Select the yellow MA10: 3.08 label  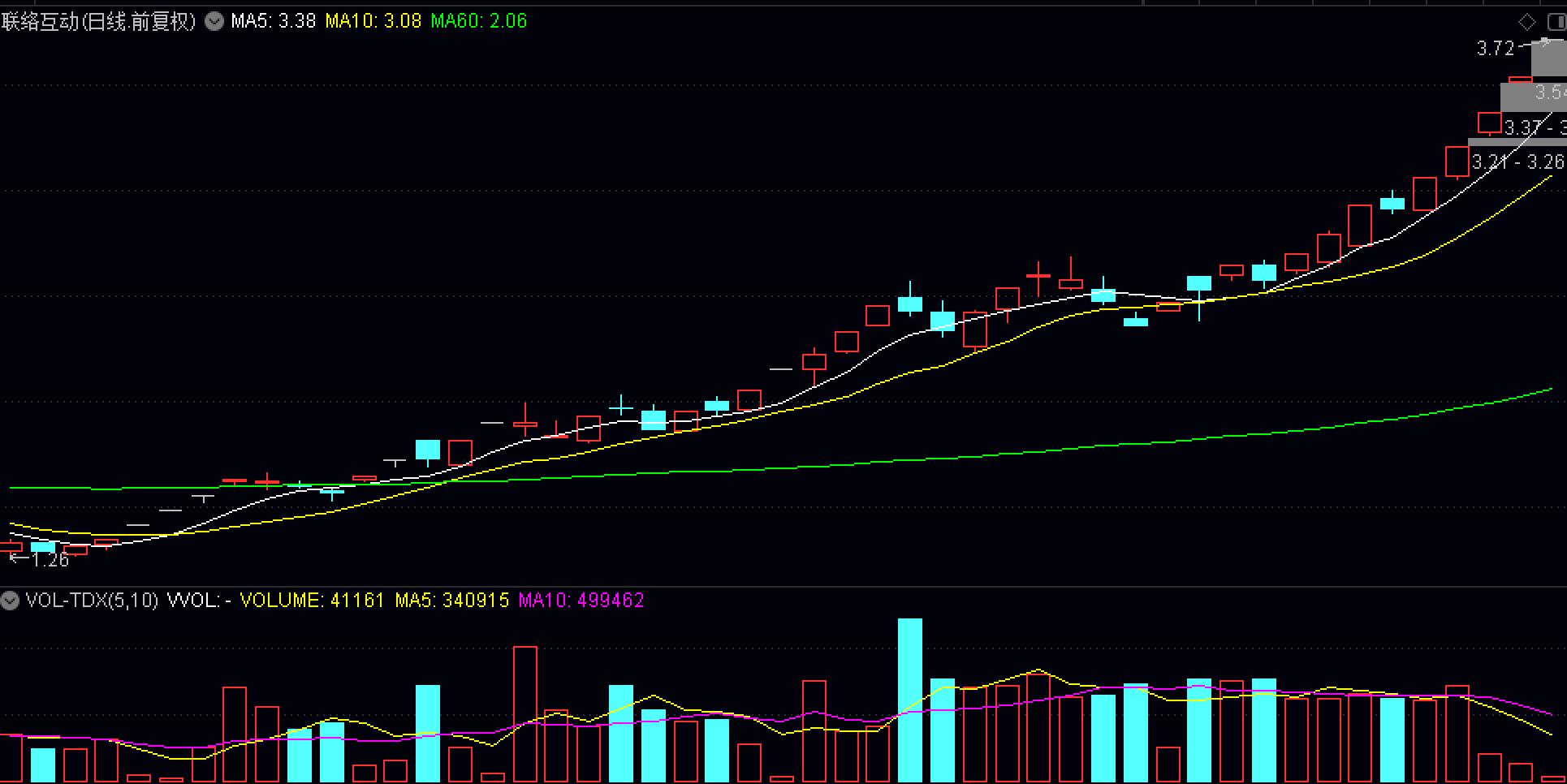pyautogui.click(x=373, y=21)
